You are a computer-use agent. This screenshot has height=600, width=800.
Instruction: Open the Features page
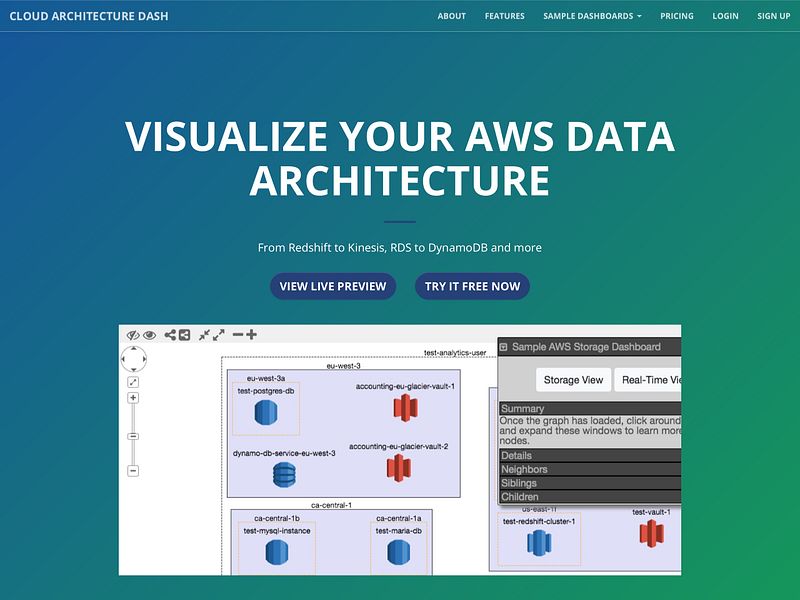coord(505,16)
